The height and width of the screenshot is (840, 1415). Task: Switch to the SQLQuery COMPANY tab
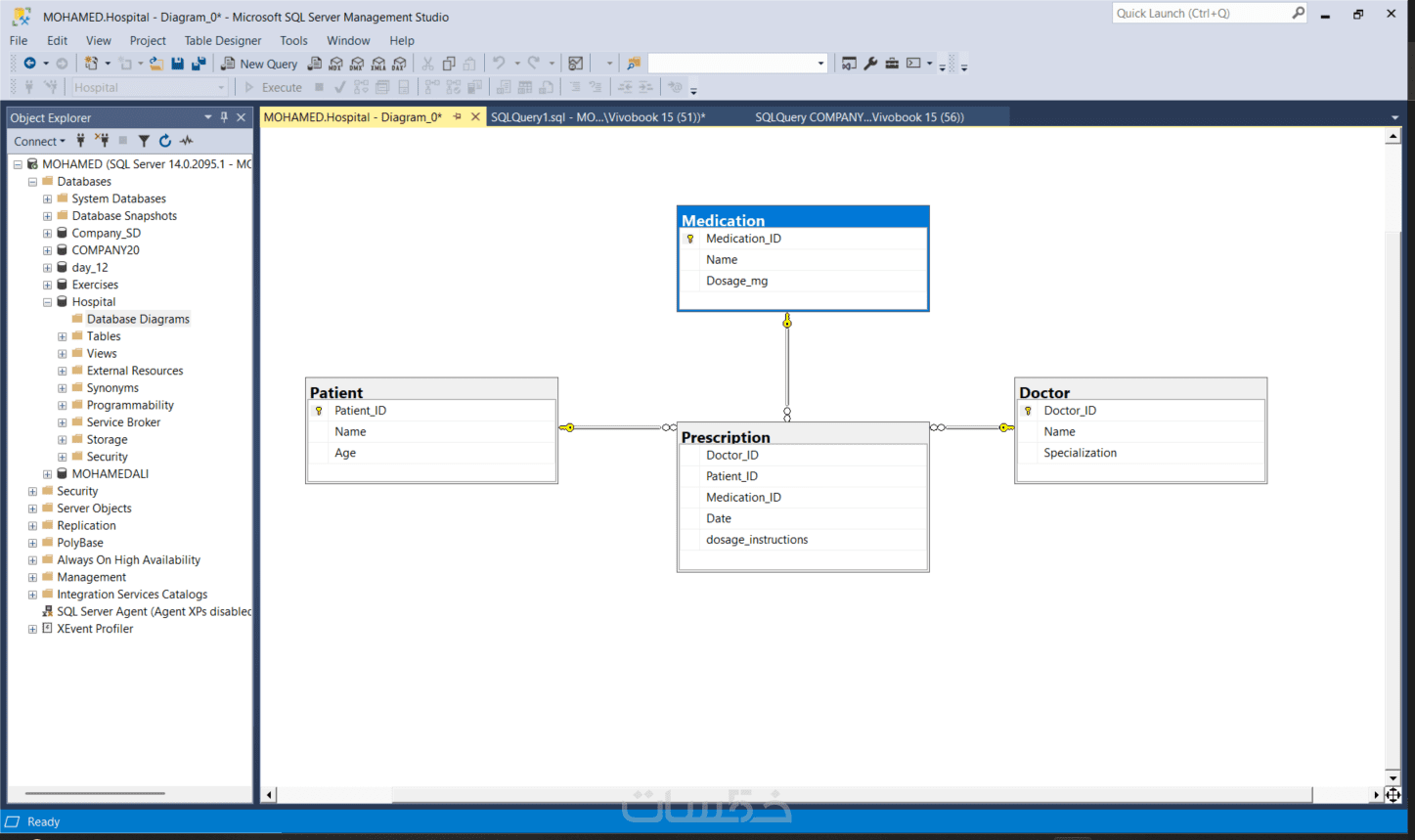point(860,117)
